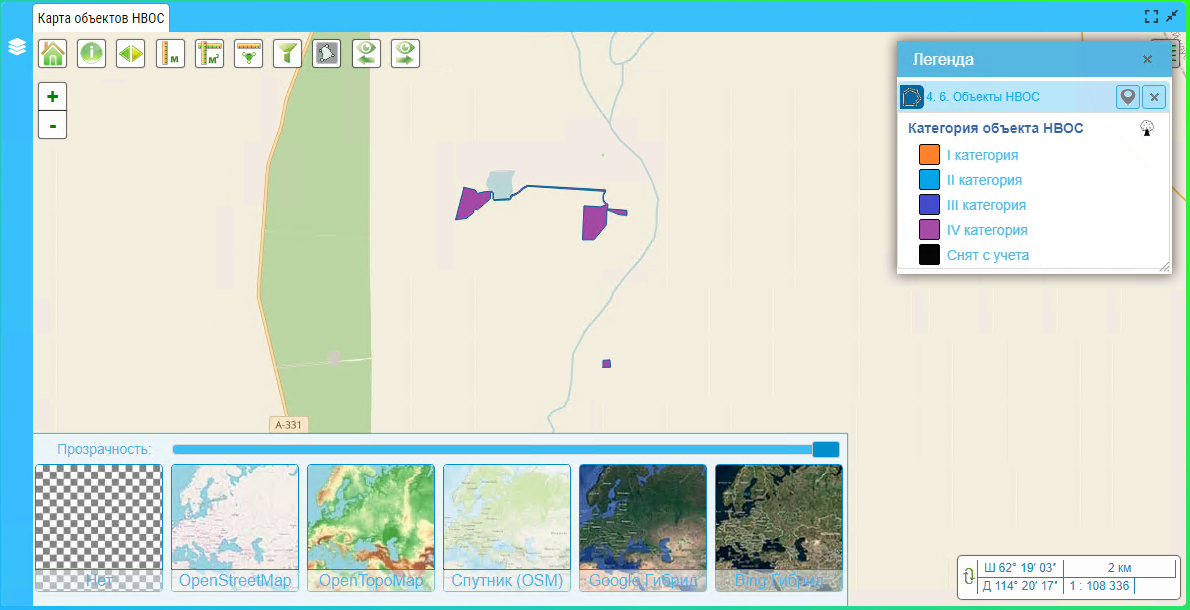Click the IV категория legend entry

point(986,230)
